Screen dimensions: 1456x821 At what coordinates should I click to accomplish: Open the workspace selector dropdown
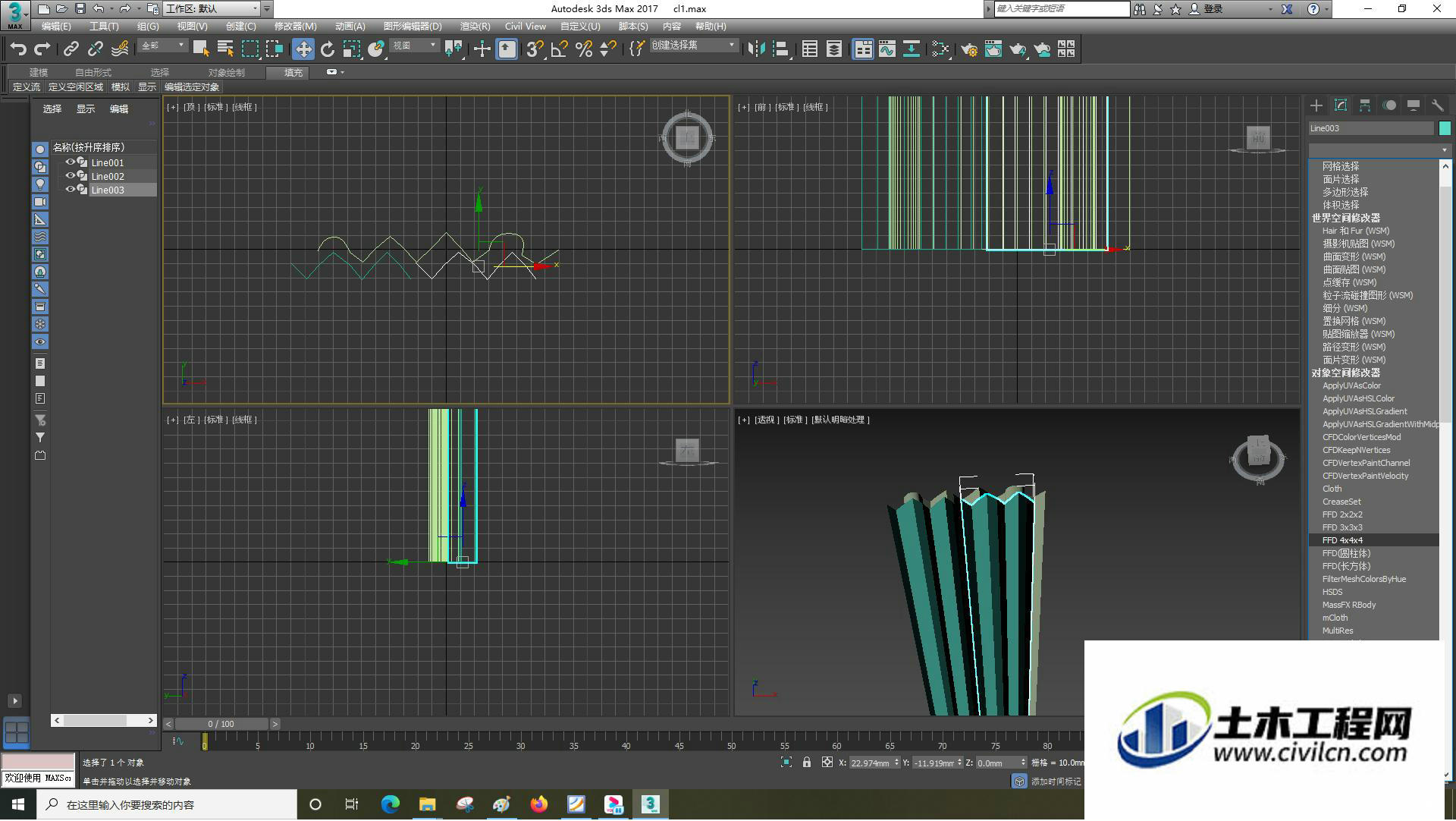pyautogui.click(x=212, y=8)
